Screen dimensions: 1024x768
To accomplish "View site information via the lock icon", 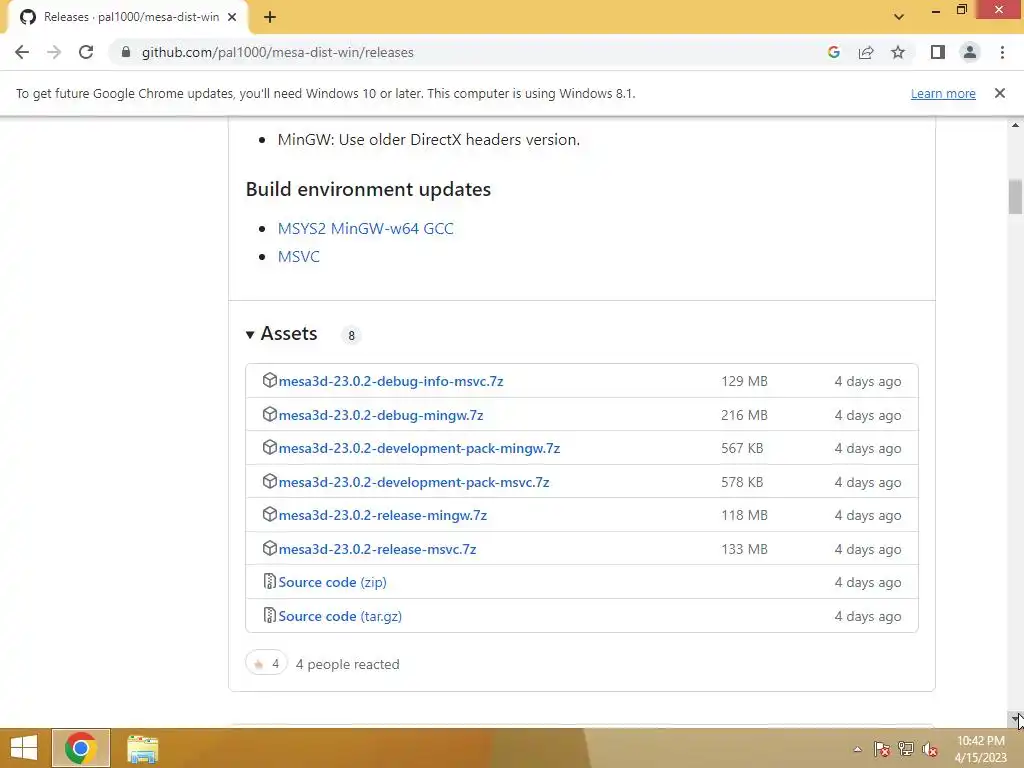I will click(x=126, y=52).
